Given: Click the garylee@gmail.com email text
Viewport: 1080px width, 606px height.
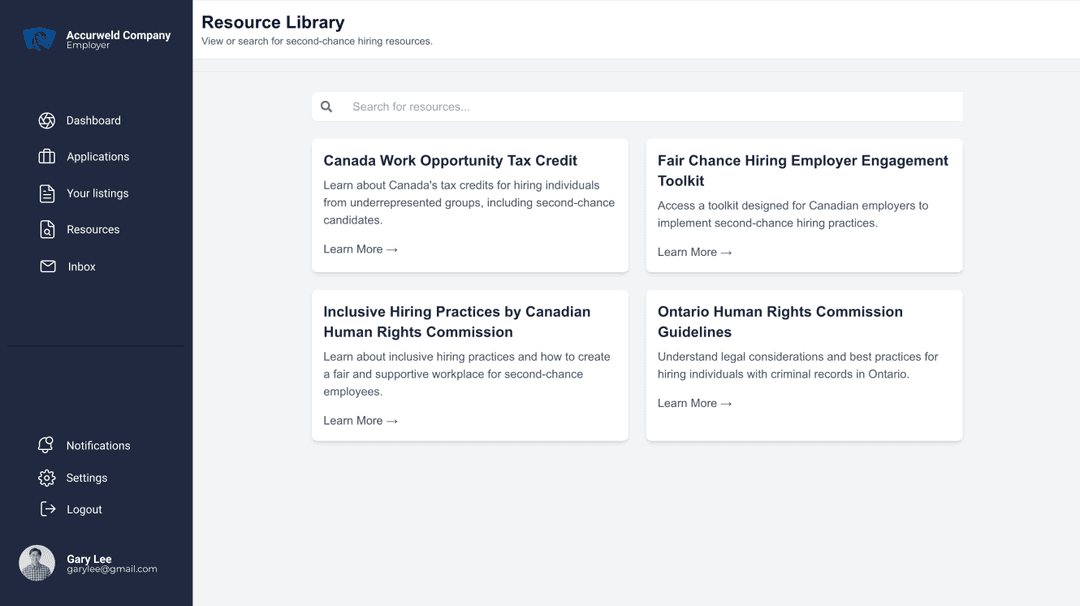Looking at the screenshot, I should click(x=112, y=569).
